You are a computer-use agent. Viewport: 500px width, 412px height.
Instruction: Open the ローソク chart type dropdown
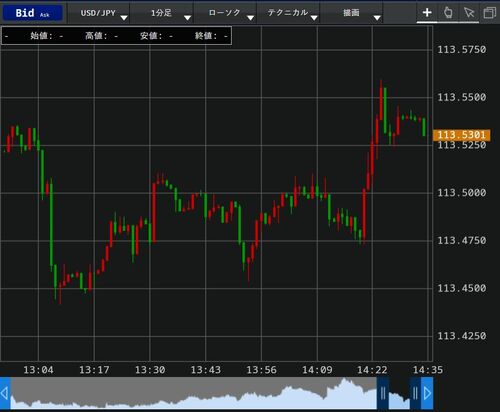tap(225, 13)
